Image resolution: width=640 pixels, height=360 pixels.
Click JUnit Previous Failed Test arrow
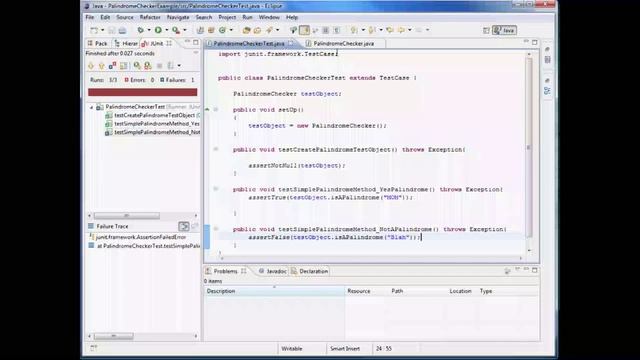(x=102, y=66)
